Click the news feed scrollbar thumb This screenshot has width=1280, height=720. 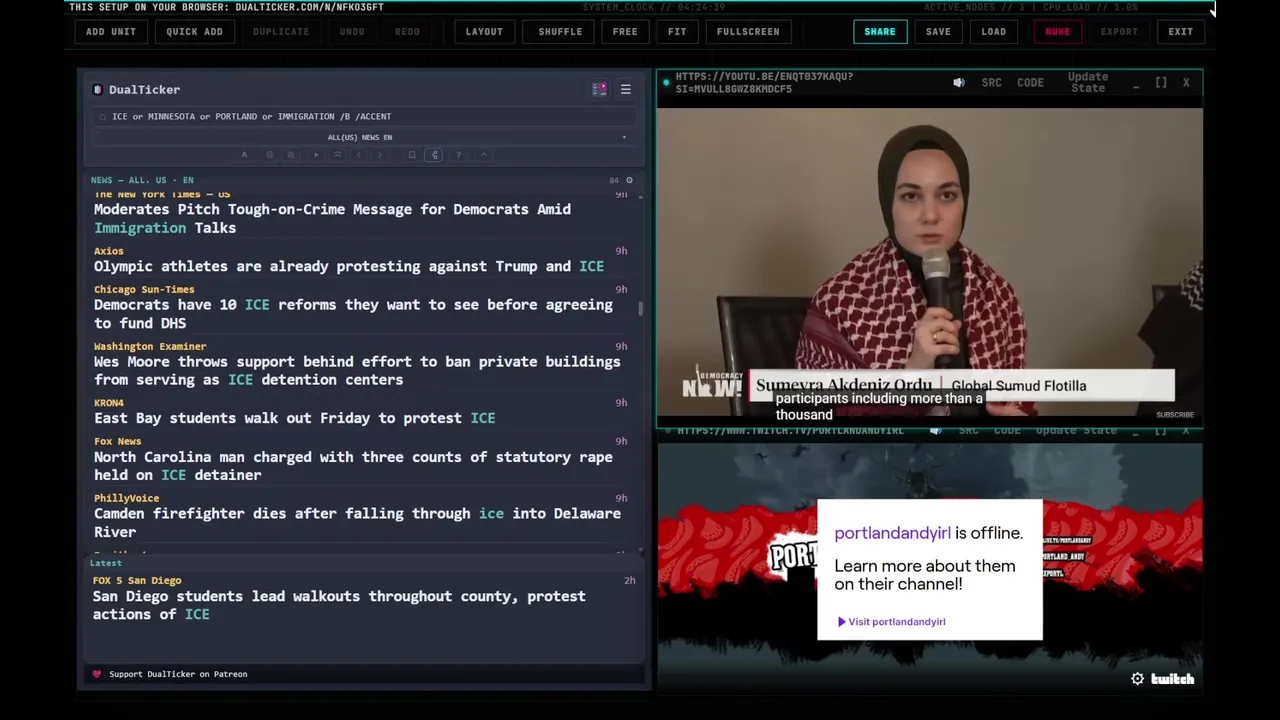641,308
